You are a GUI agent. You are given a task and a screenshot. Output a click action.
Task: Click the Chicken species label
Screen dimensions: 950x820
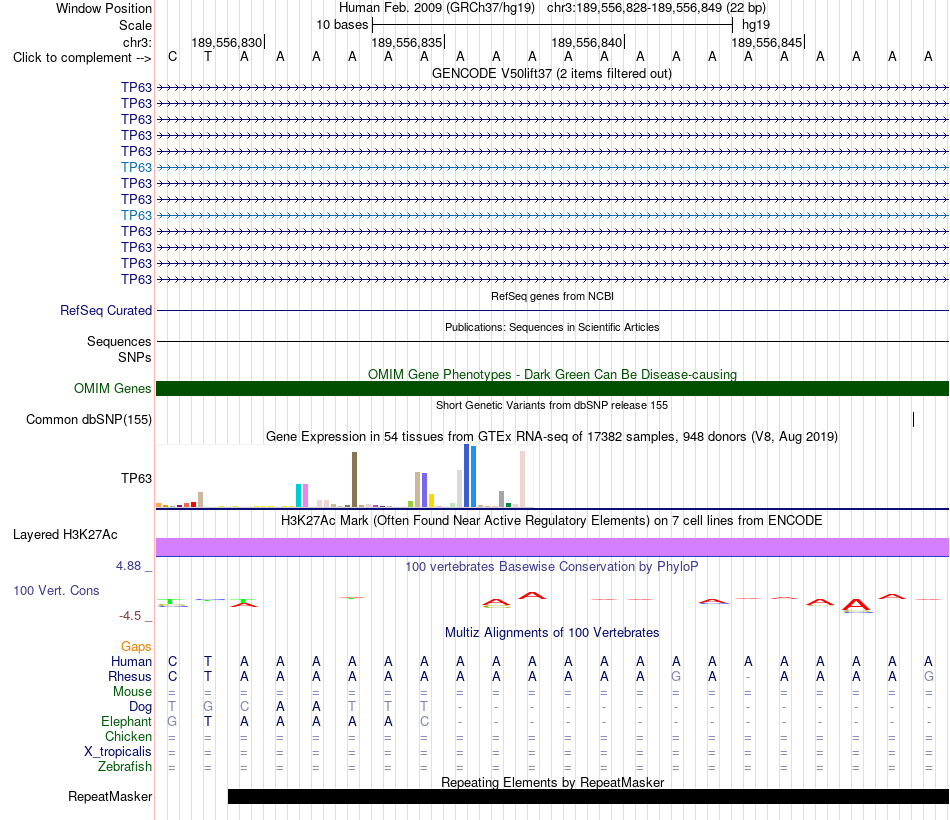[x=128, y=736]
